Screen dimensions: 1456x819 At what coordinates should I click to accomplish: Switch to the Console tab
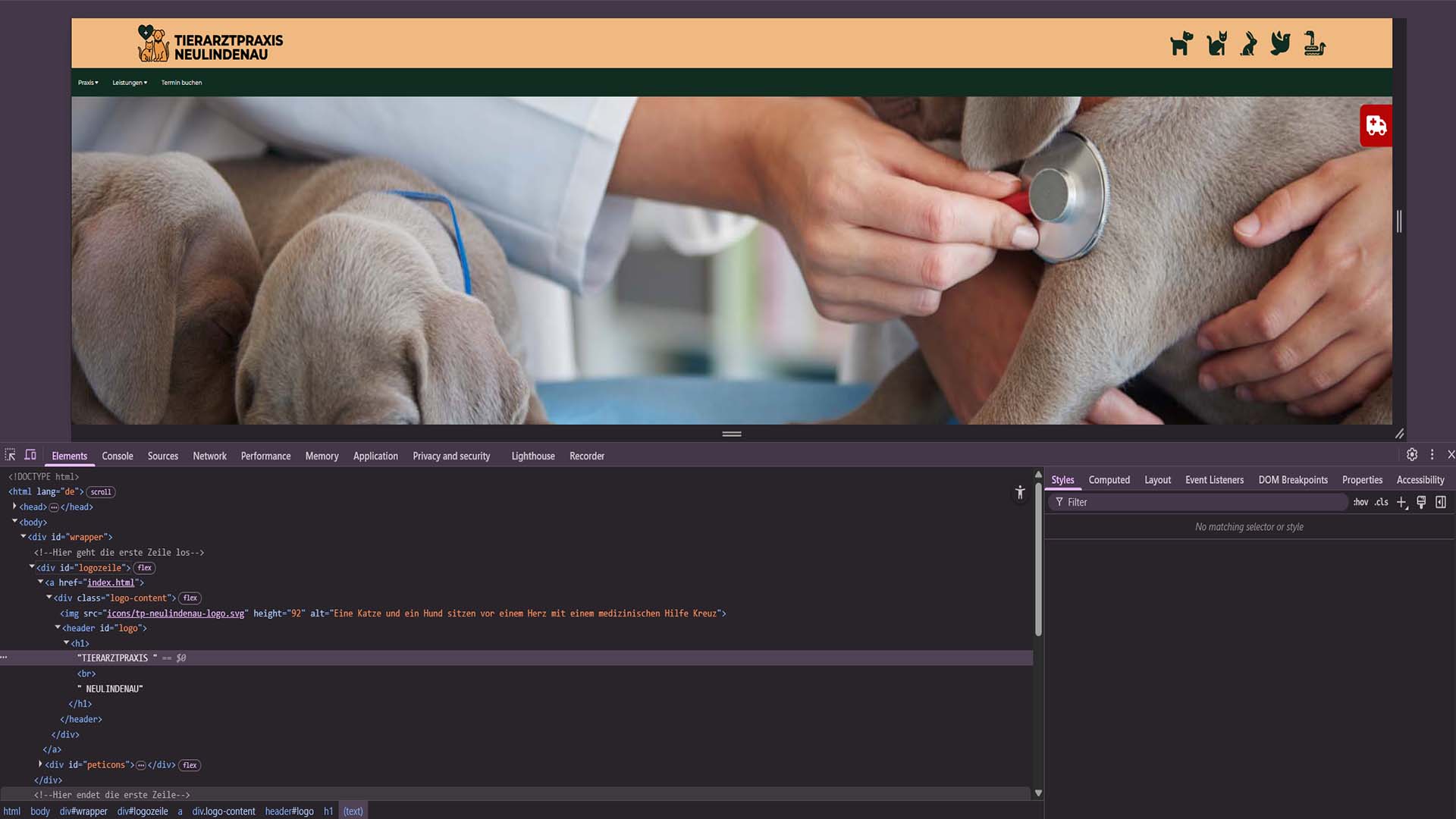[x=118, y=456]
